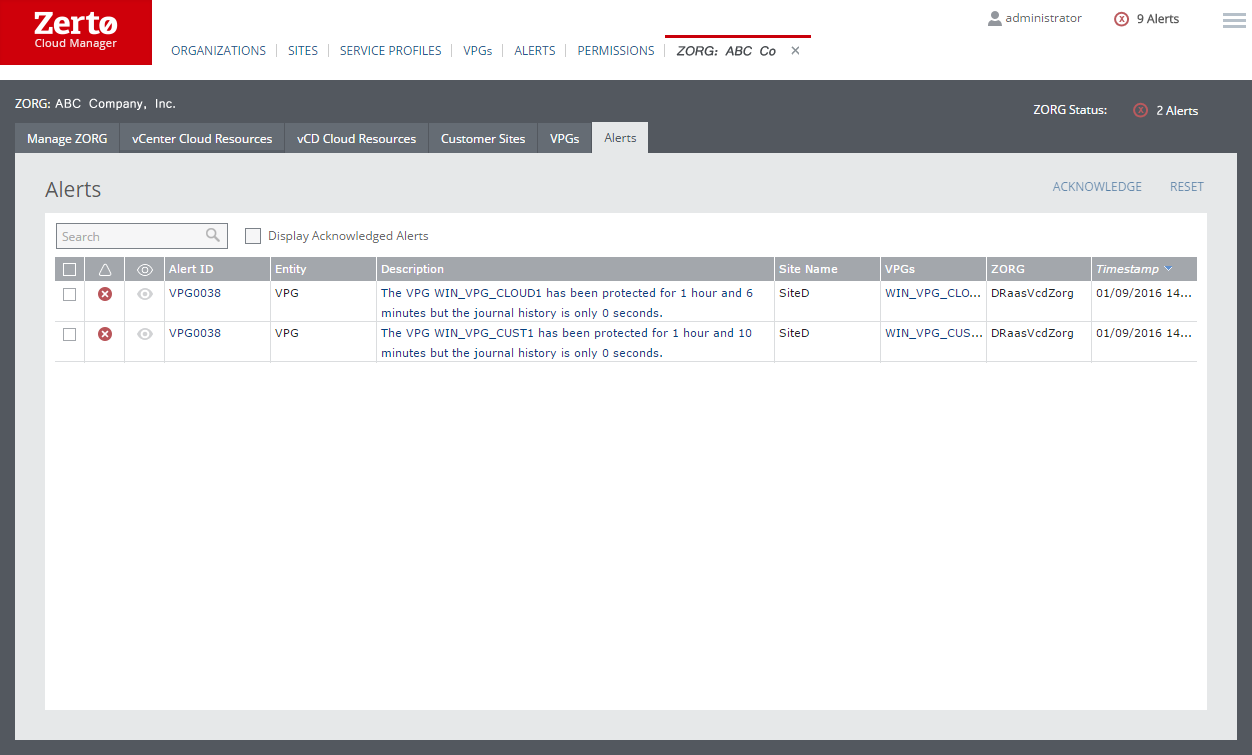
Task: Open the ORGANIZATIONS menu
Action: 219,51
